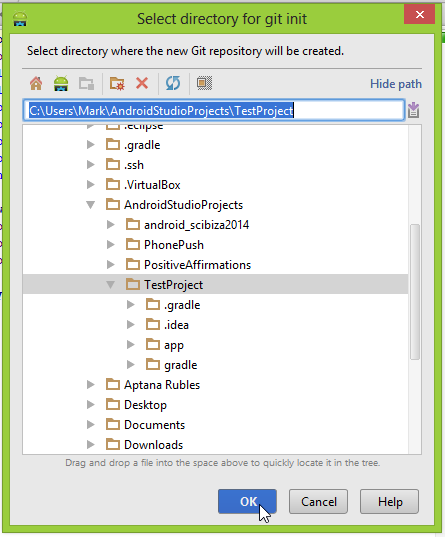445x537 pixels.
Task: Collapse the TestProject folder
Action: tap(111, 285)
